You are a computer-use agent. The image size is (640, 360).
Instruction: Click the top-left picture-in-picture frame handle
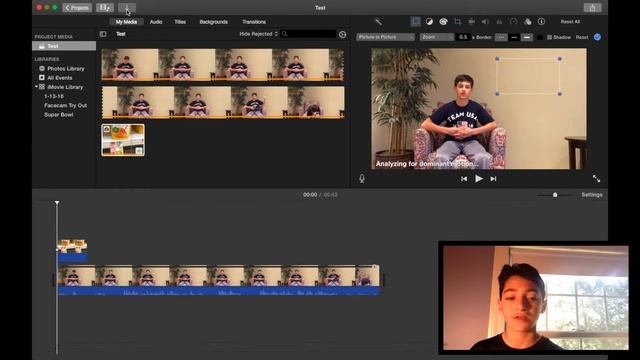pyautogui.click(x=497, y=59)
